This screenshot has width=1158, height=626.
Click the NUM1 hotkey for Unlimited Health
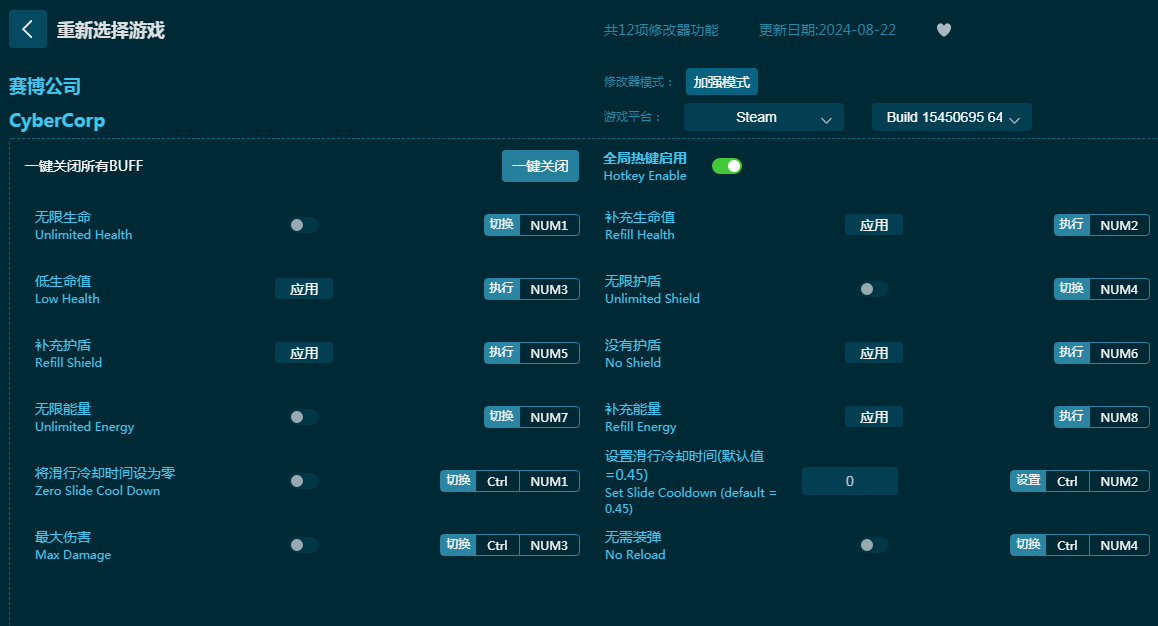coord(548,225)
